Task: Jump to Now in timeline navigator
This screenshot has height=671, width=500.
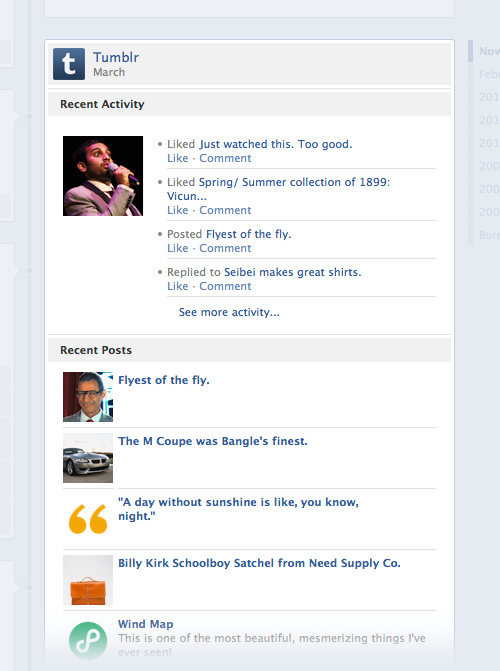Action: point(489,51)
